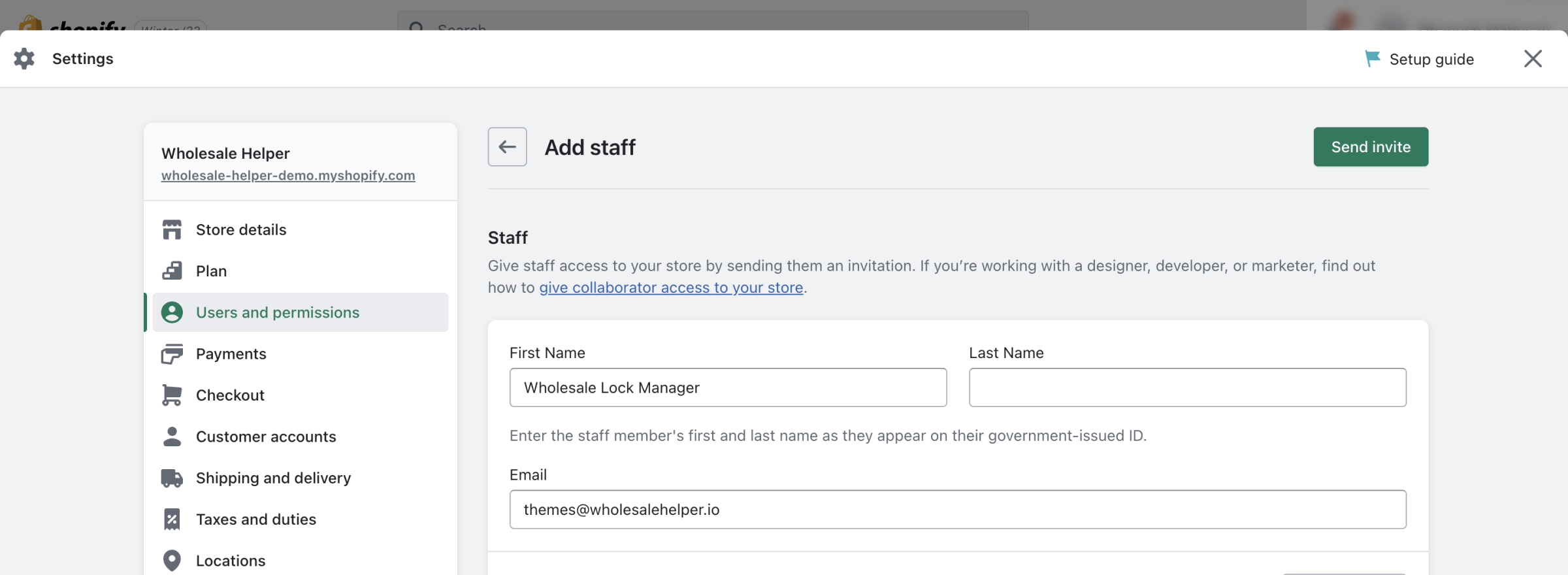The image size is (1568, 575).
Task: Click the Staff section heading
Action: pyautogui.click(x=508, y=238)
